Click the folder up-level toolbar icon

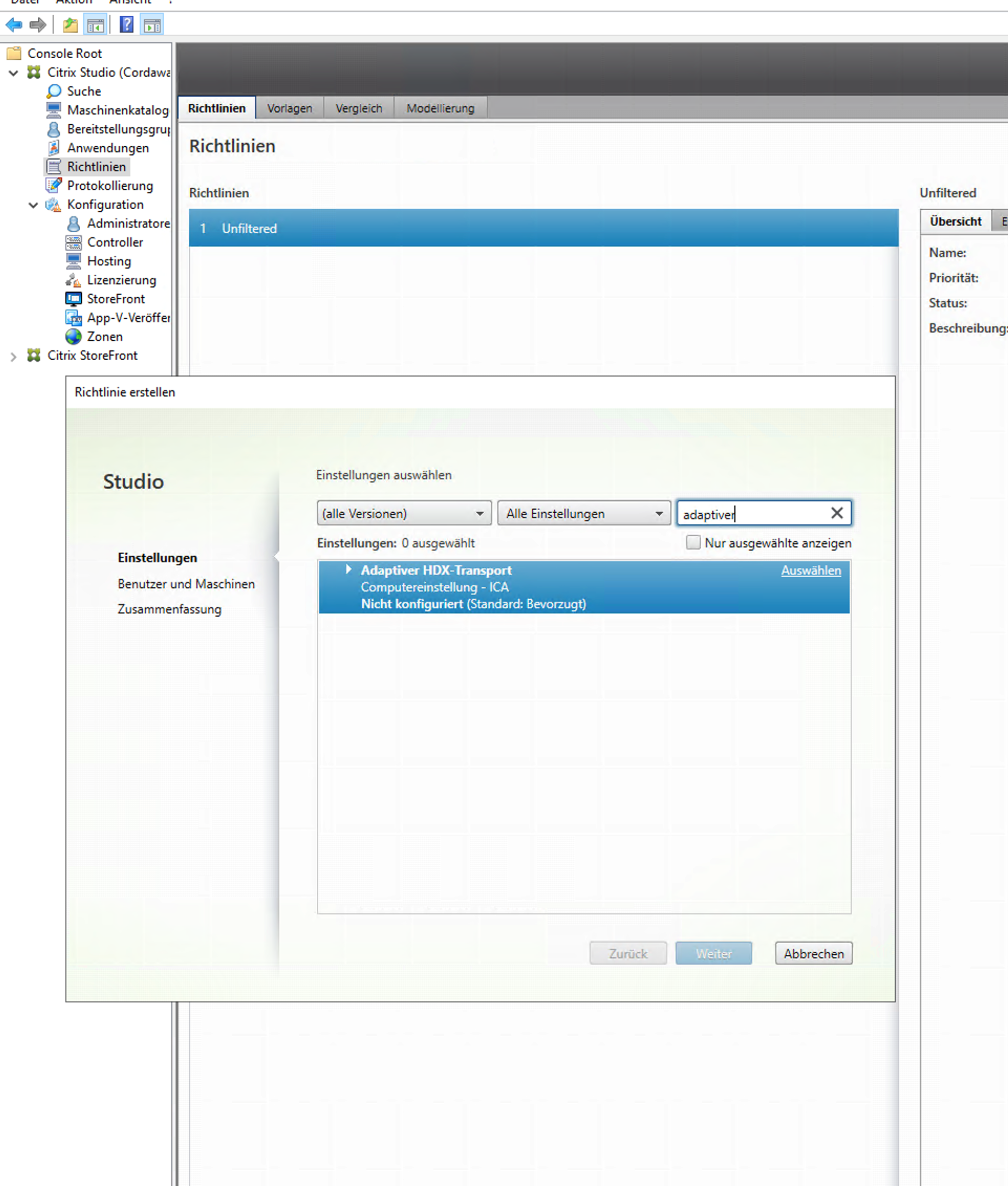click(70, 25)
